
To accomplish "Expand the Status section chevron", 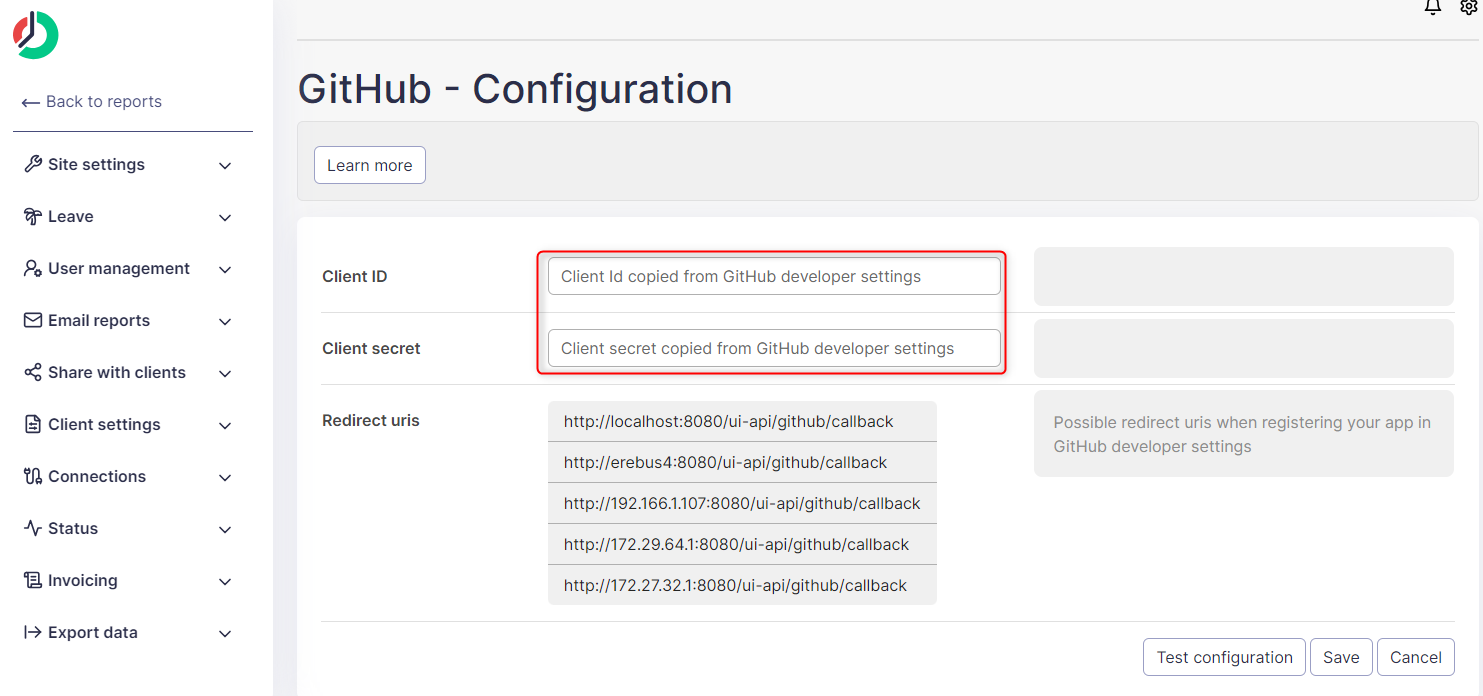I will 225,530.
